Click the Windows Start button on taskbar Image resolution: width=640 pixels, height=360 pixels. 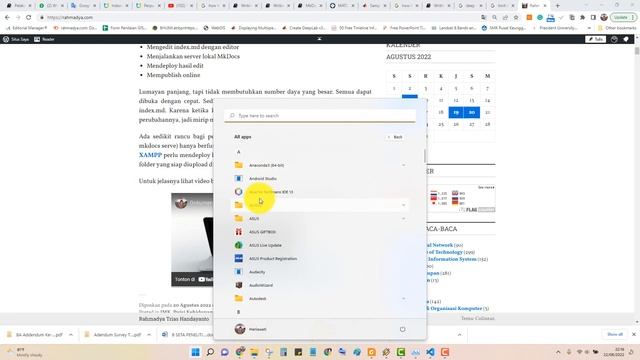pyautogui.click(x=196, y=352)
